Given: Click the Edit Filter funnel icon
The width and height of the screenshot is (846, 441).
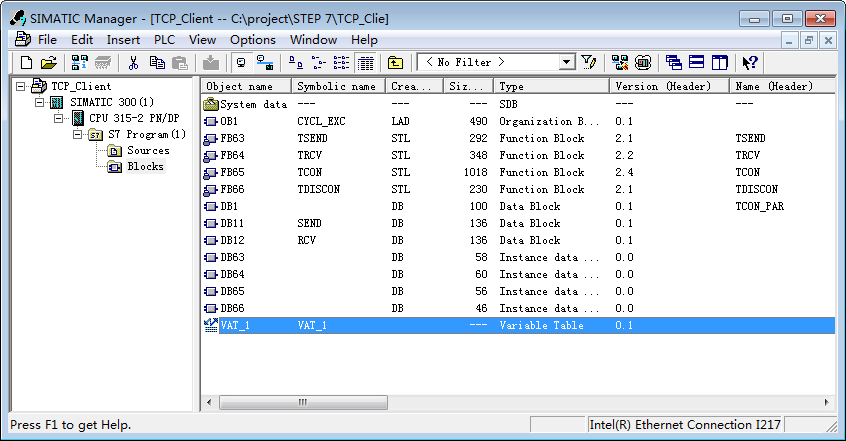Looking at the screenshot, I should click(588, 63).
